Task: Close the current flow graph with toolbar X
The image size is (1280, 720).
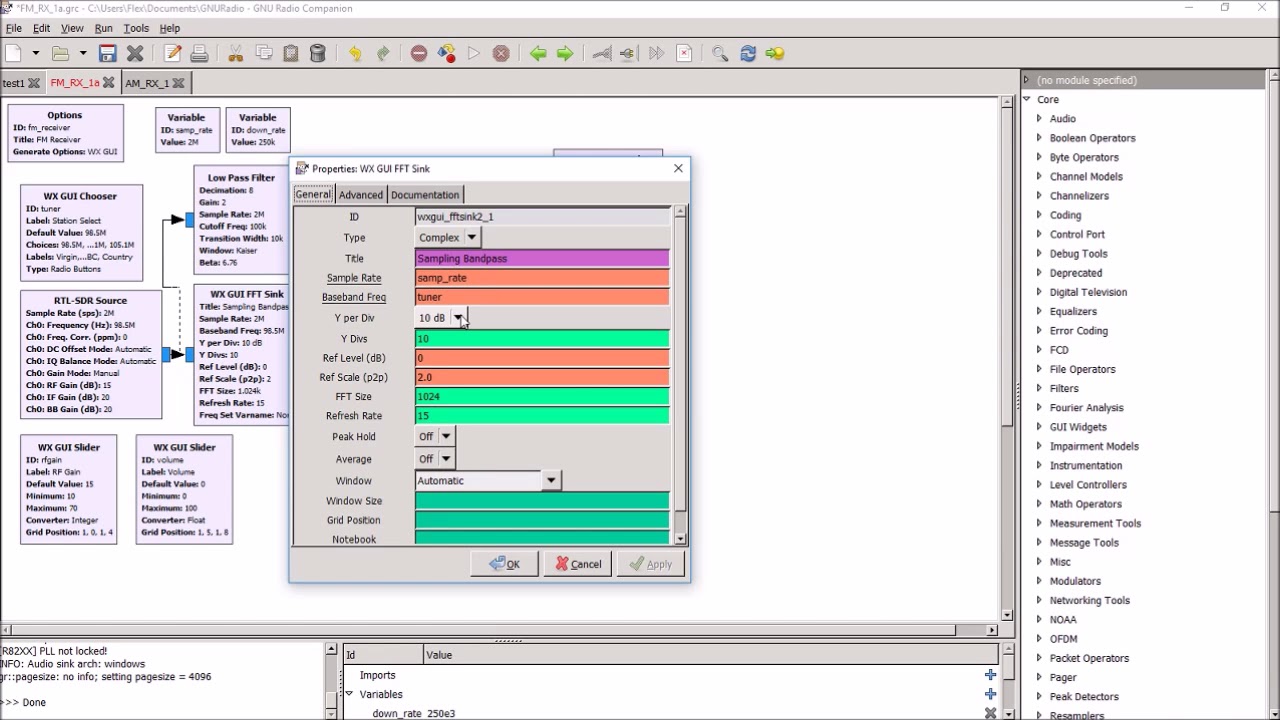Action: pos(135,53)
